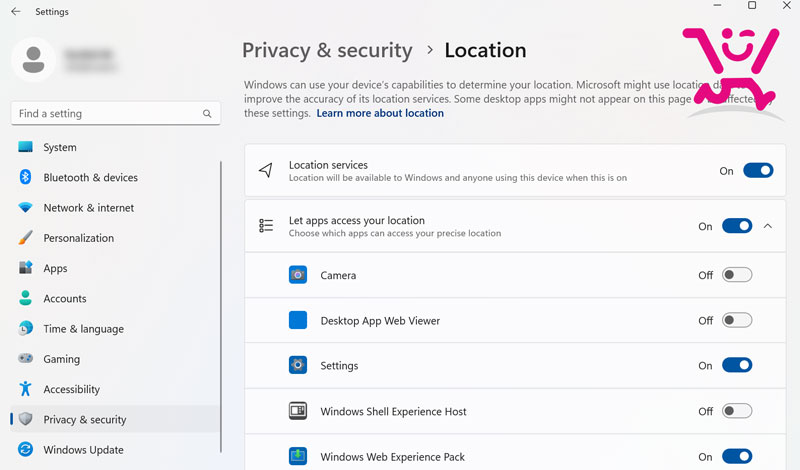This screenshot has height=470, width=800.
Task: Click the Privacy & security shield icon
Action: point(26,419)
